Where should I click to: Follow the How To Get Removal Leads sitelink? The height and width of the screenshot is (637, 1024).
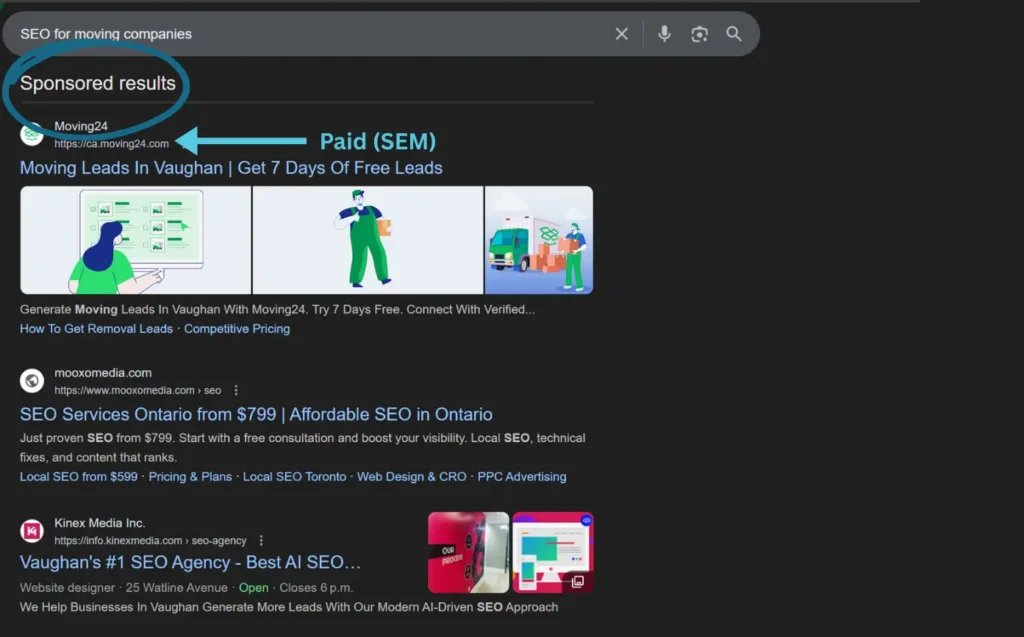[96, 328]
